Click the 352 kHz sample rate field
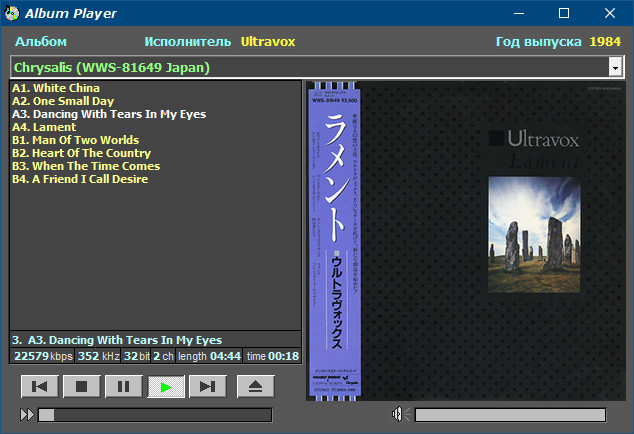This screenshot has height=434, width=634. (x=98, y=356)
